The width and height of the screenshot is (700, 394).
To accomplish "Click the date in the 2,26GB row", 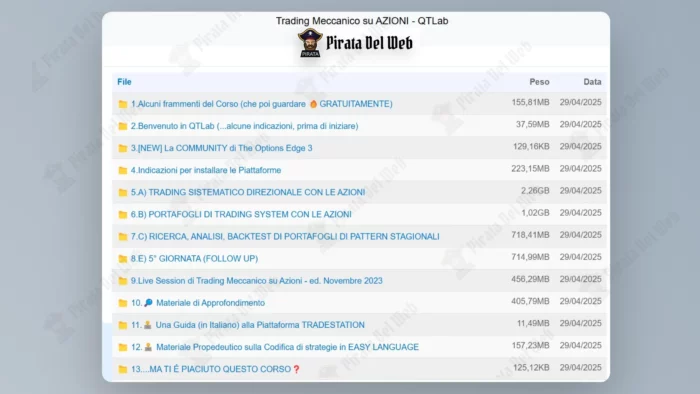I will 581,191.
